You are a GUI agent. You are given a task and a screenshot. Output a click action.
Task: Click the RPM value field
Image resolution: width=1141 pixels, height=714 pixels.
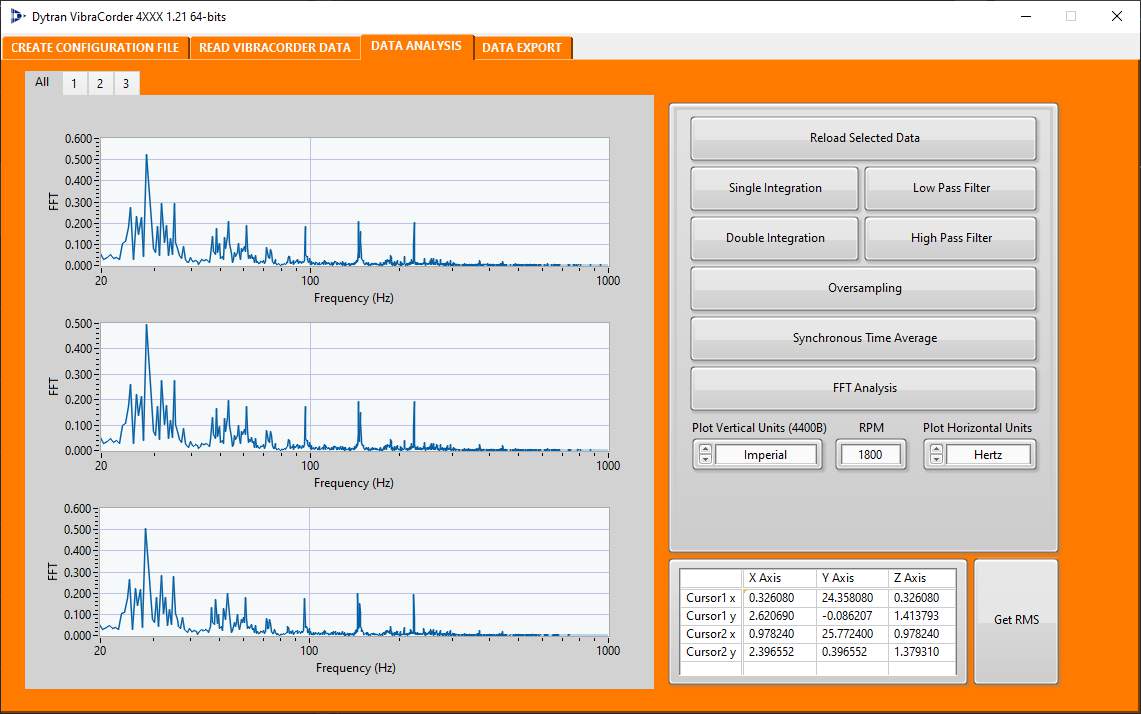(870, 455)
